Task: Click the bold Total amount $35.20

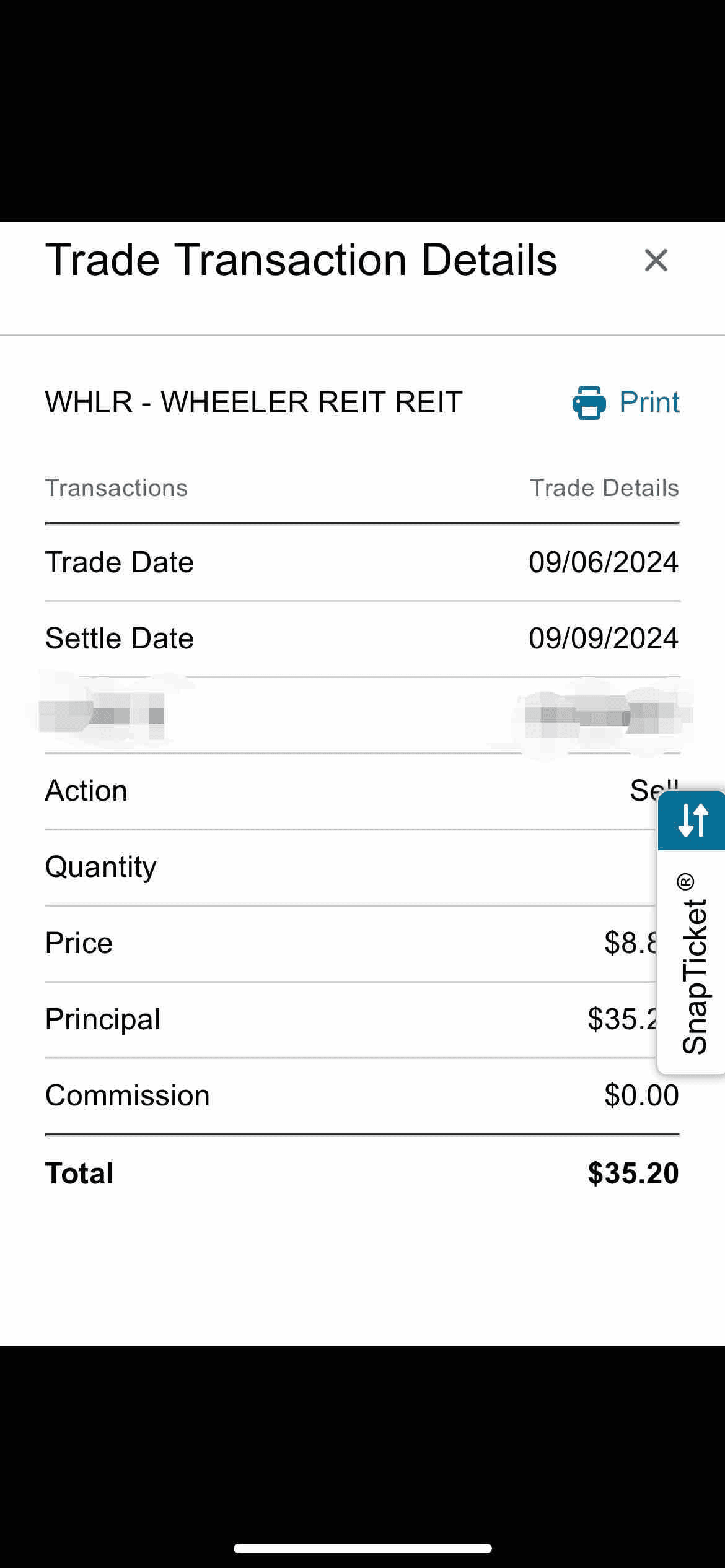Action: point(633,1174)
